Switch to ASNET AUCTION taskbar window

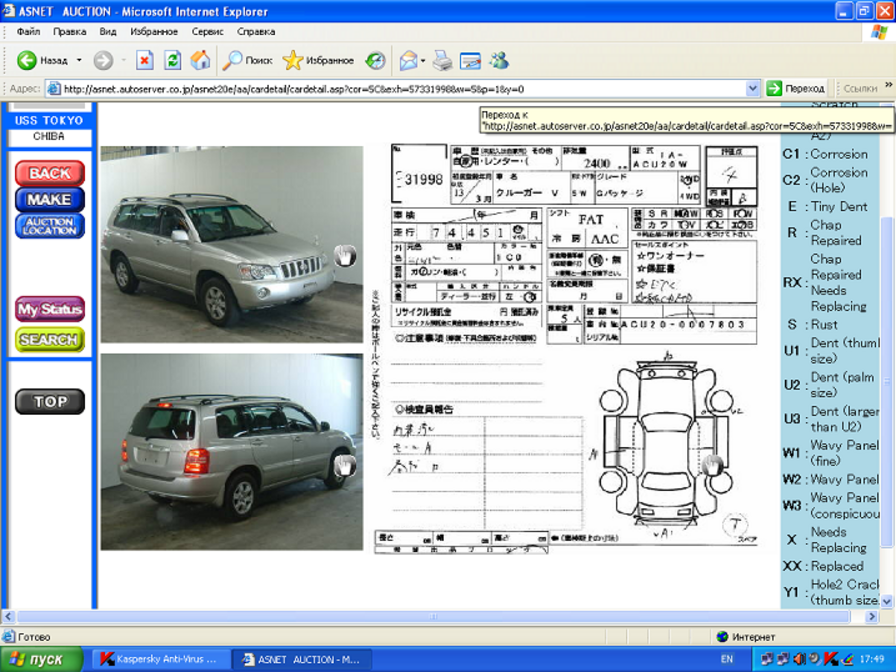[302, 659]
